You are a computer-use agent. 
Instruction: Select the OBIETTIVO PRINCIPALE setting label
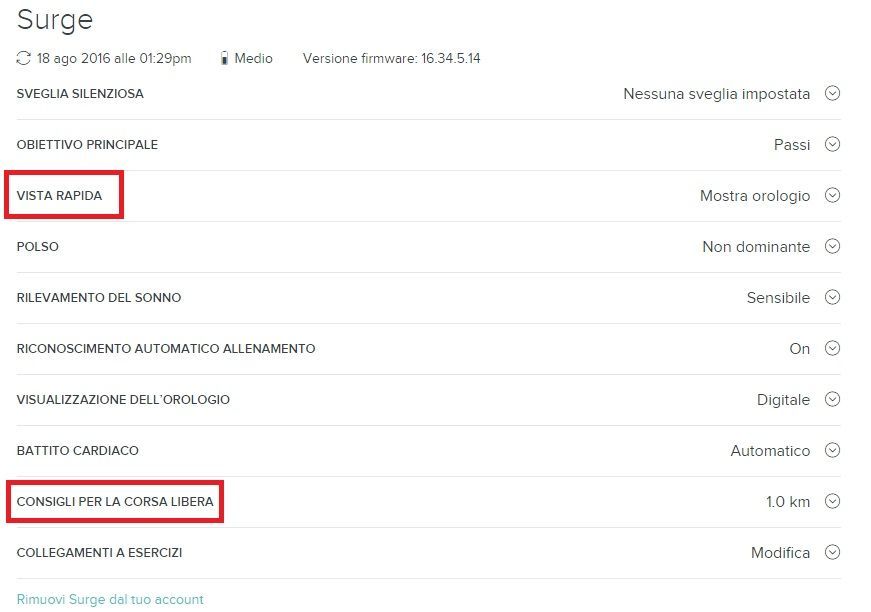pos(87,145)
